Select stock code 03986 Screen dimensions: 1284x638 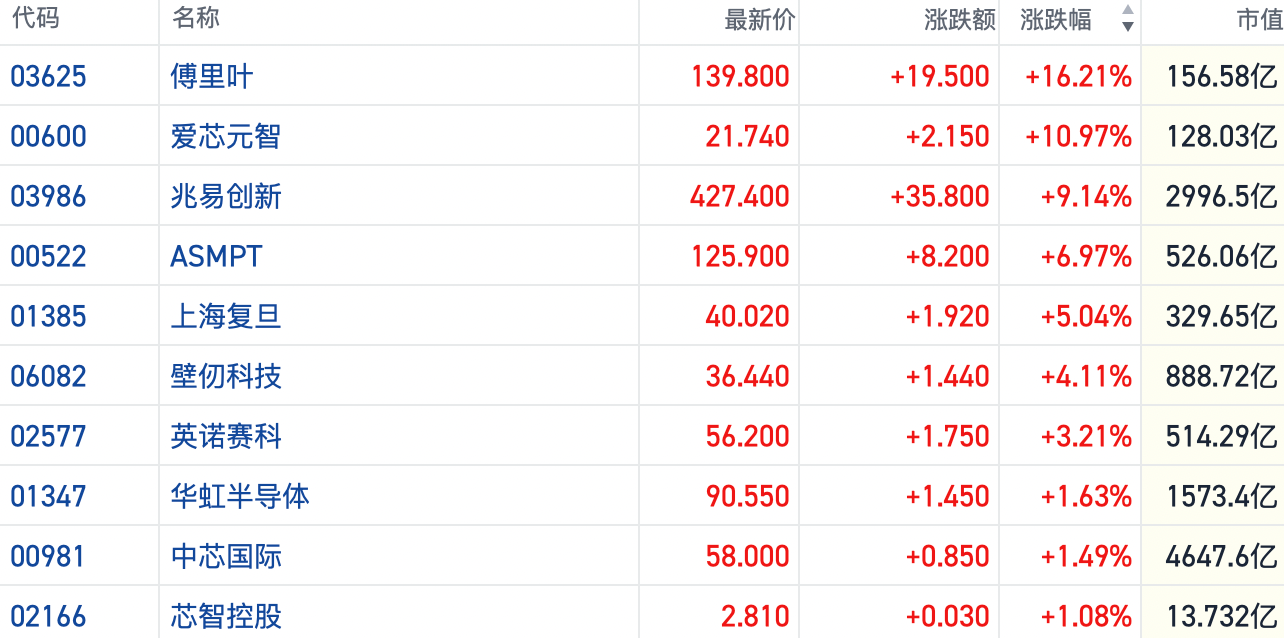pos(48,196)
